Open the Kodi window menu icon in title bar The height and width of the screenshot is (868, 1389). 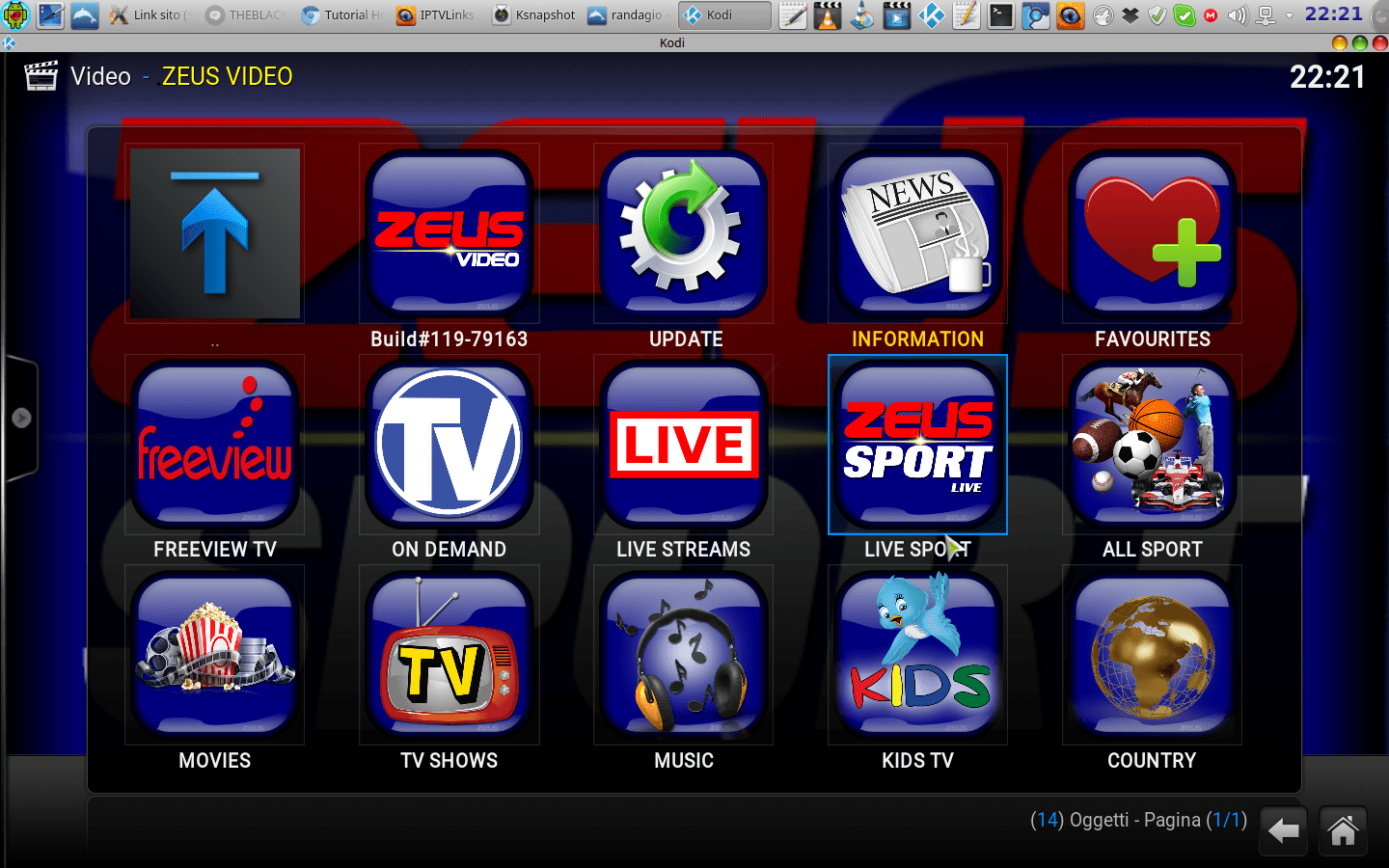[9, 42]
